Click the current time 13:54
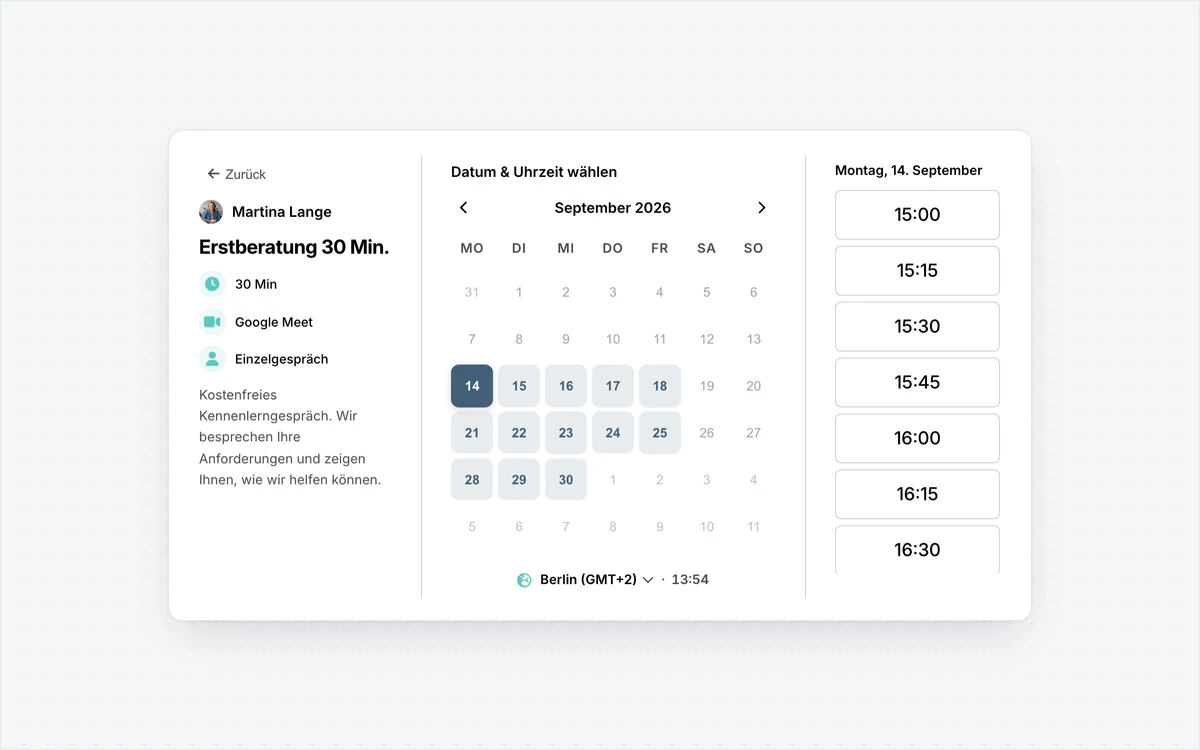Viewport: 1200px width, 750px height. (690, 580)
